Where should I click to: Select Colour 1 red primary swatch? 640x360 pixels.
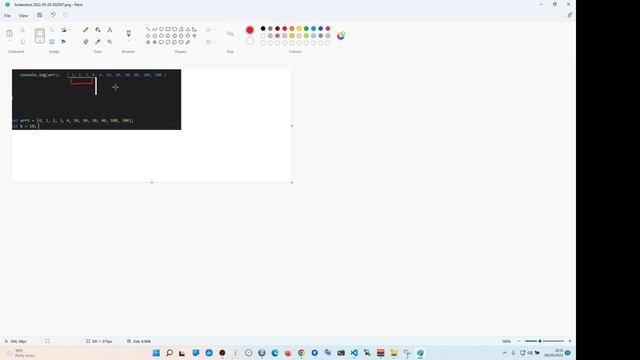tap(250, 30)
